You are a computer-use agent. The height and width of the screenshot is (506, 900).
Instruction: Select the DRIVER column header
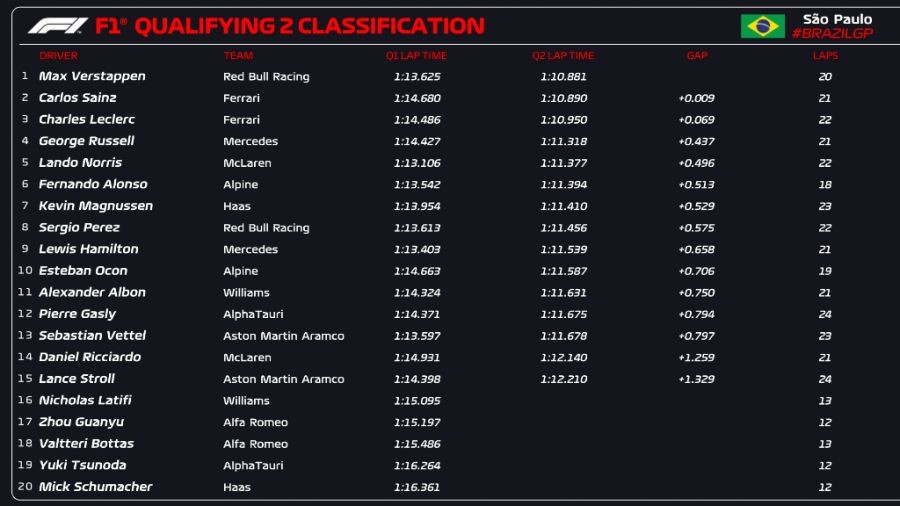58,56
